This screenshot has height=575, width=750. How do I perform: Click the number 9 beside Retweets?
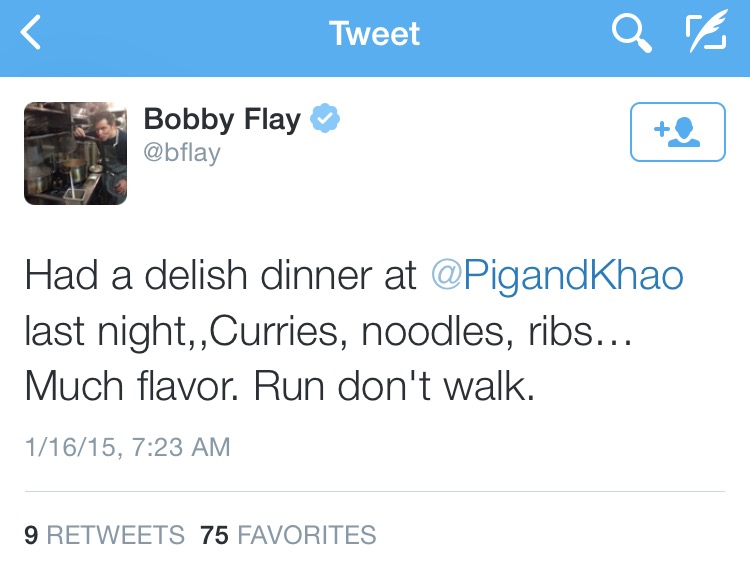point(31,535)
